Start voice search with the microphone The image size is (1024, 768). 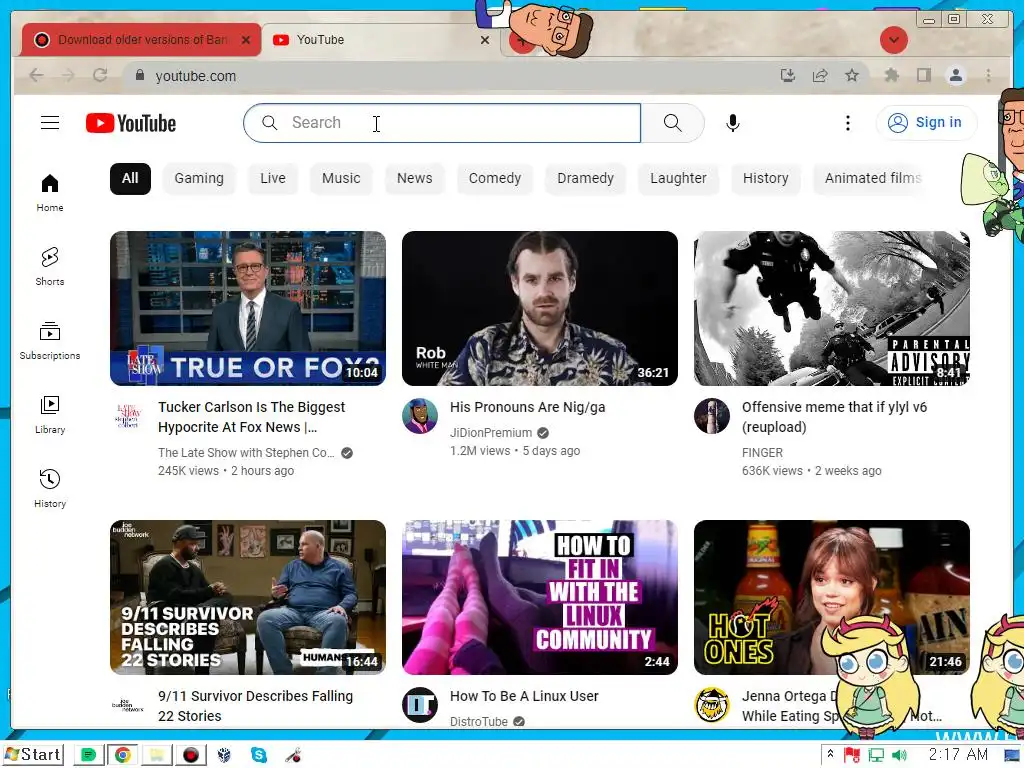(x=733, y=123)
